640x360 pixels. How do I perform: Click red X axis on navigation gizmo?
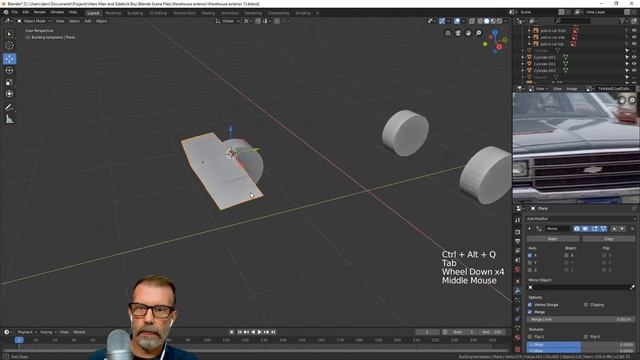click(499, 47)
